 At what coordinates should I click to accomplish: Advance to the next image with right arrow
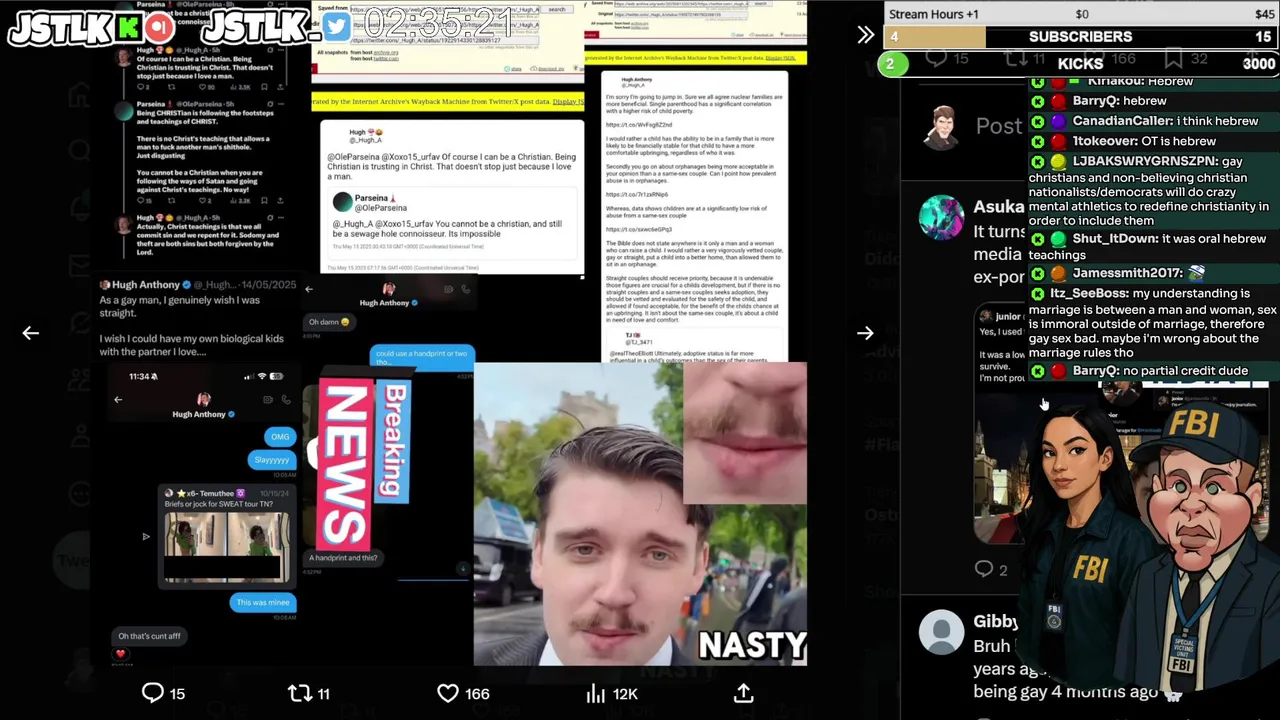[x=865, y=333]
